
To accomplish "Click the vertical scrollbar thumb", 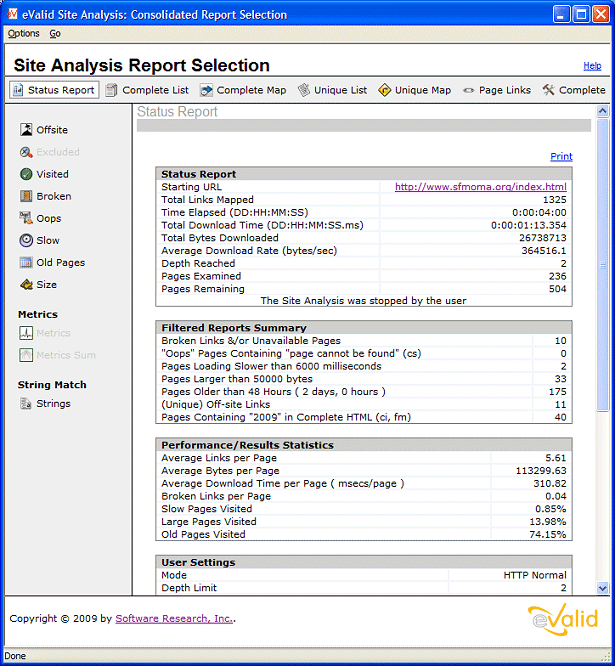I will [x=602, y=265].
